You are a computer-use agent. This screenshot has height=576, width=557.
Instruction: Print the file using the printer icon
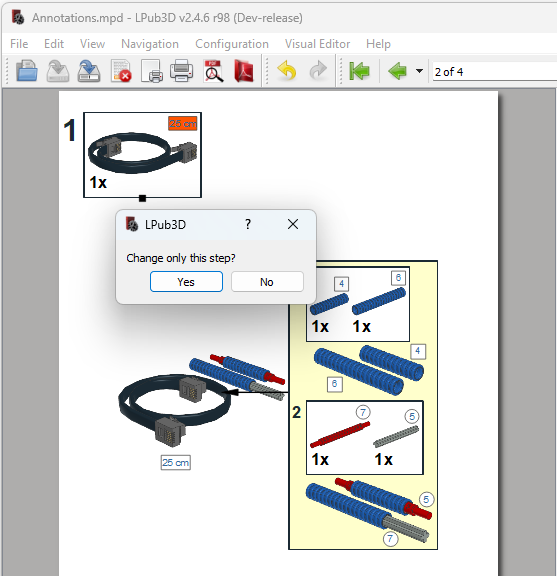point(182,71)
